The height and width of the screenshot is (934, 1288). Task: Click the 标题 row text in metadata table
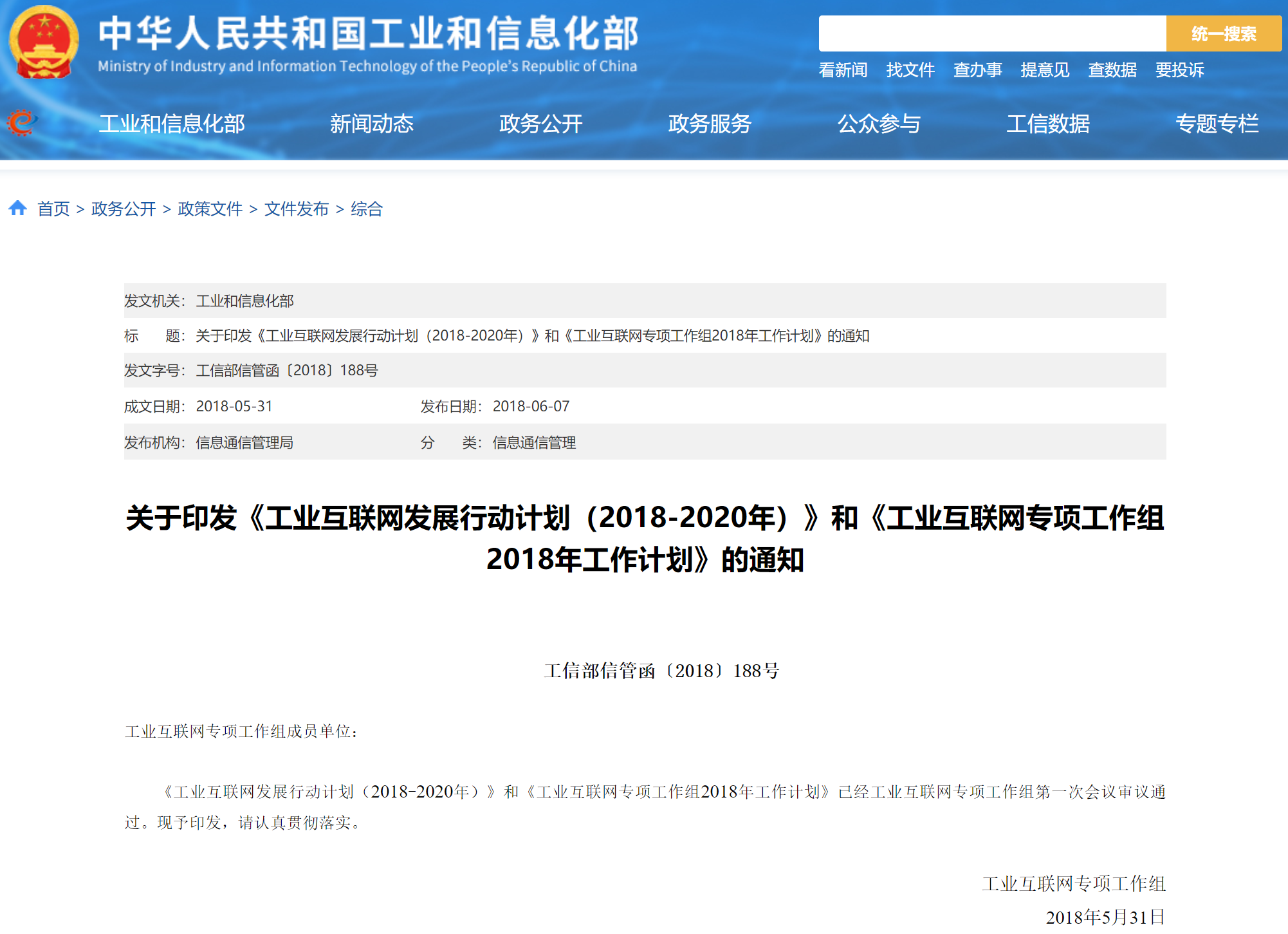(533, 335)
